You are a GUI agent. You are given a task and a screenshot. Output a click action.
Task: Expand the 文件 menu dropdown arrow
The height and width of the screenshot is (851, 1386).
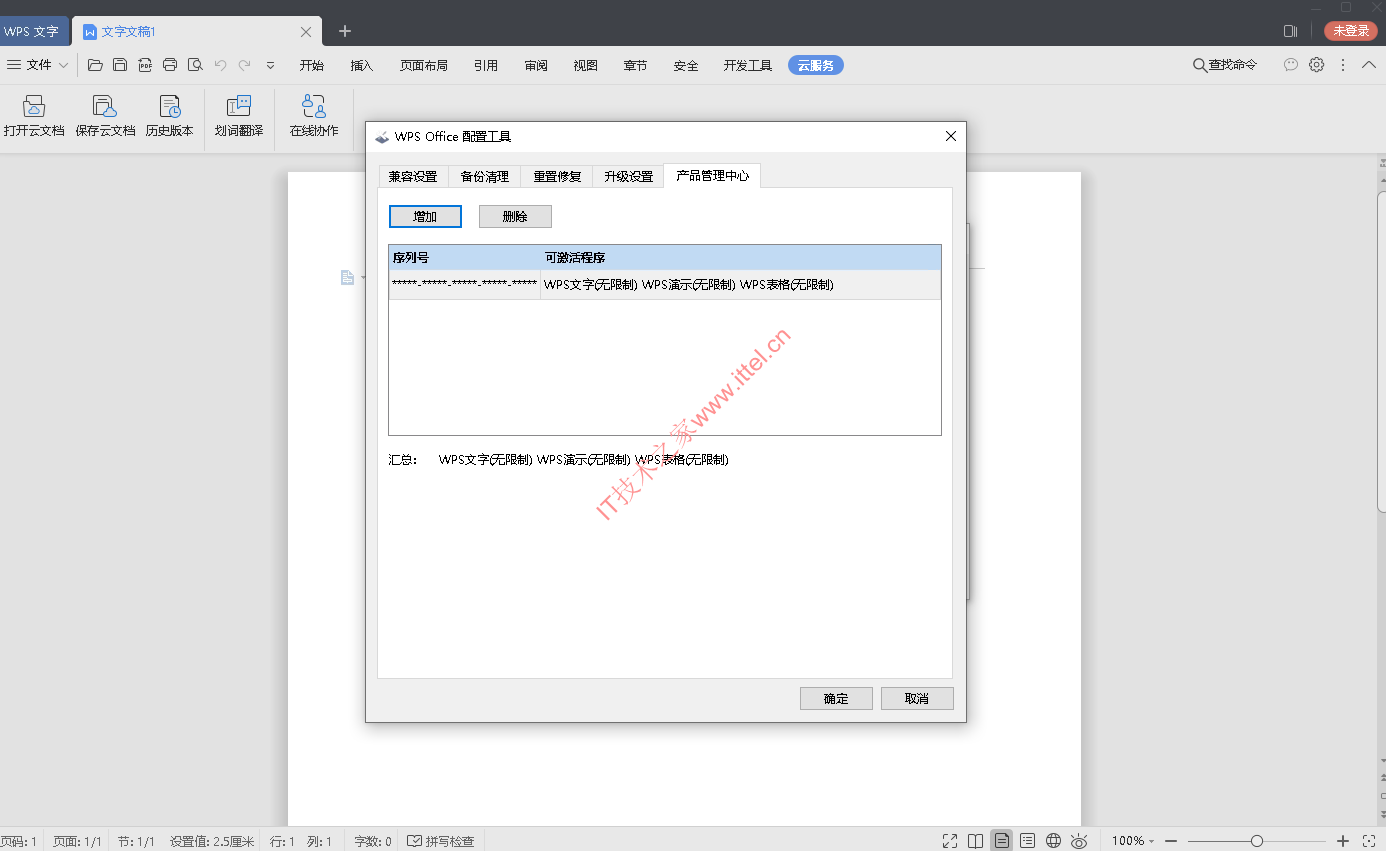64,65
